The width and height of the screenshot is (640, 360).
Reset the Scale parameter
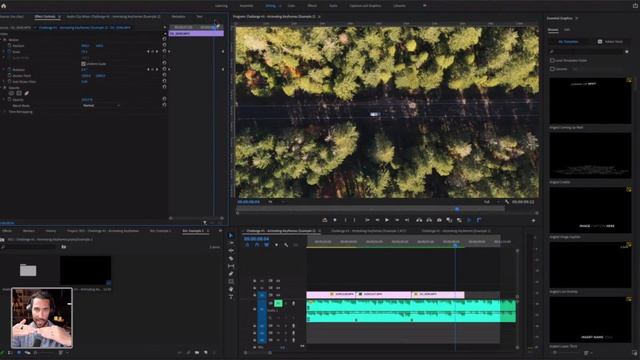tap(164, 51)
